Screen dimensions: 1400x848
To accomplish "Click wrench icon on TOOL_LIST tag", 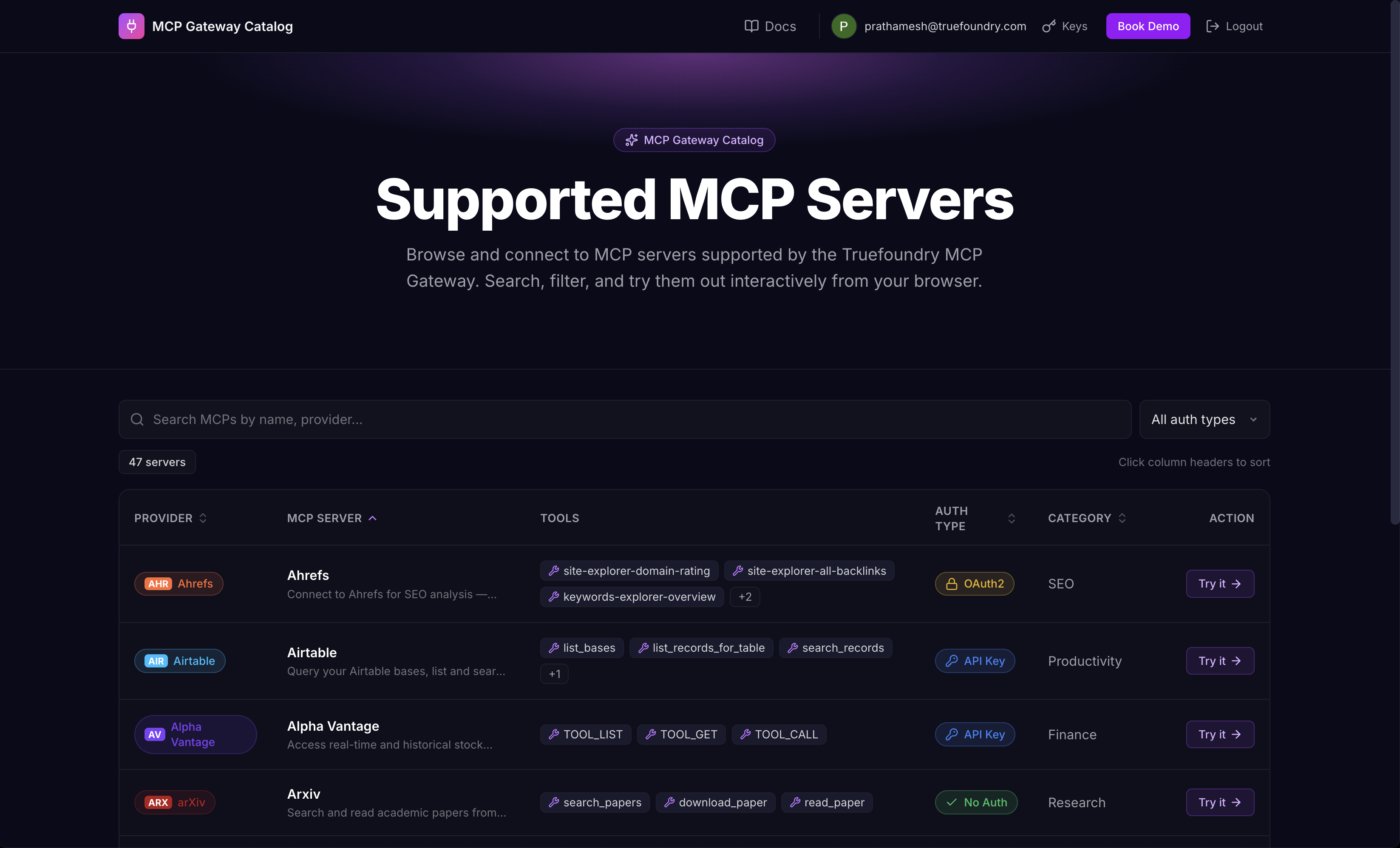I will [554, 735].
